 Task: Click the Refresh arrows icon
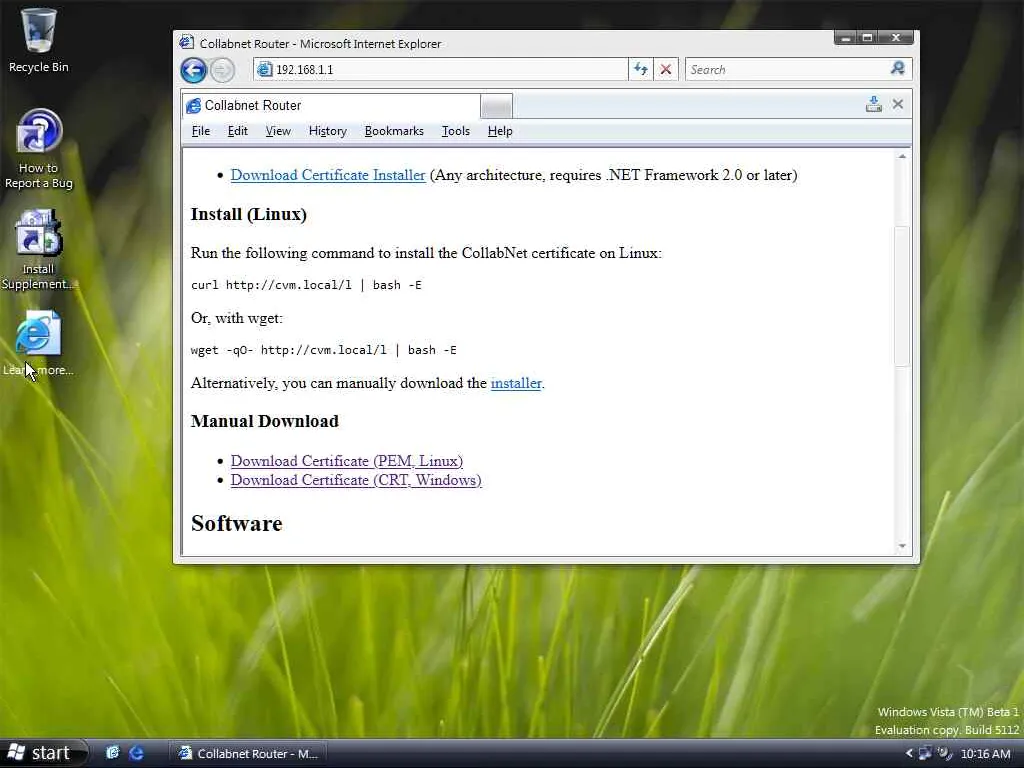click(x=641, y=69)
